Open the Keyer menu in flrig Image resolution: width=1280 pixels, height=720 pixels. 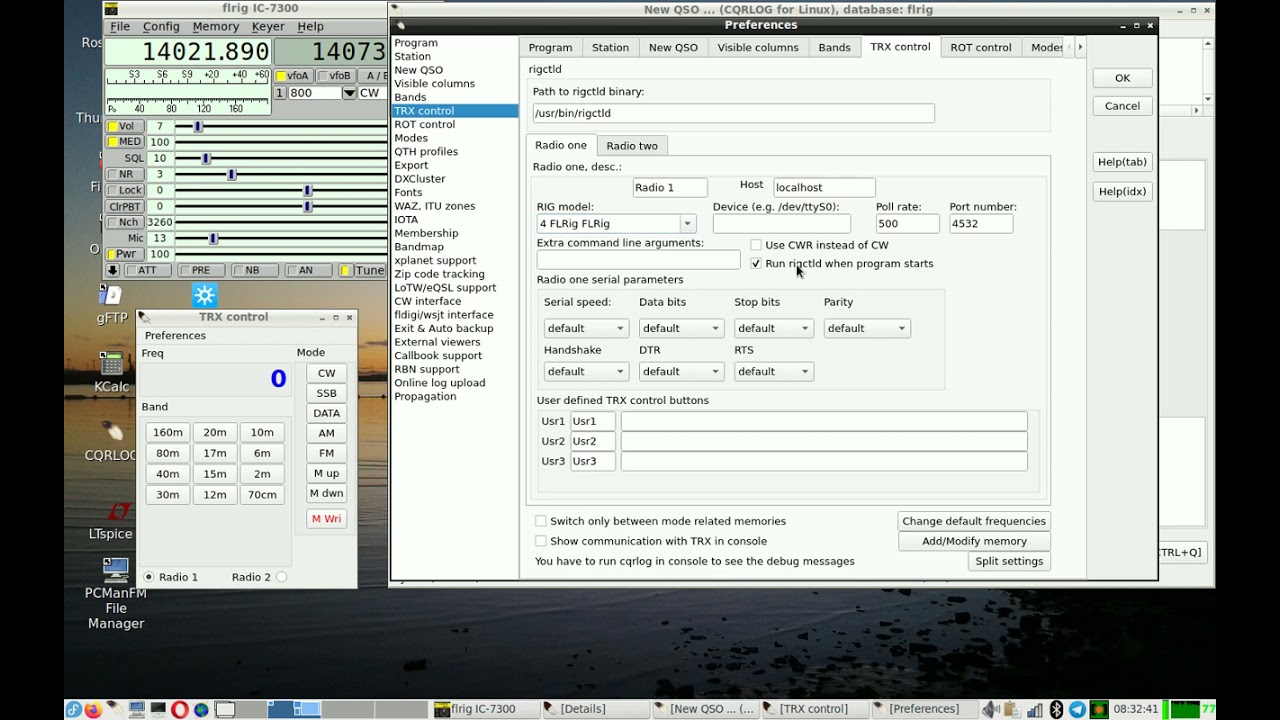[268, 26]
